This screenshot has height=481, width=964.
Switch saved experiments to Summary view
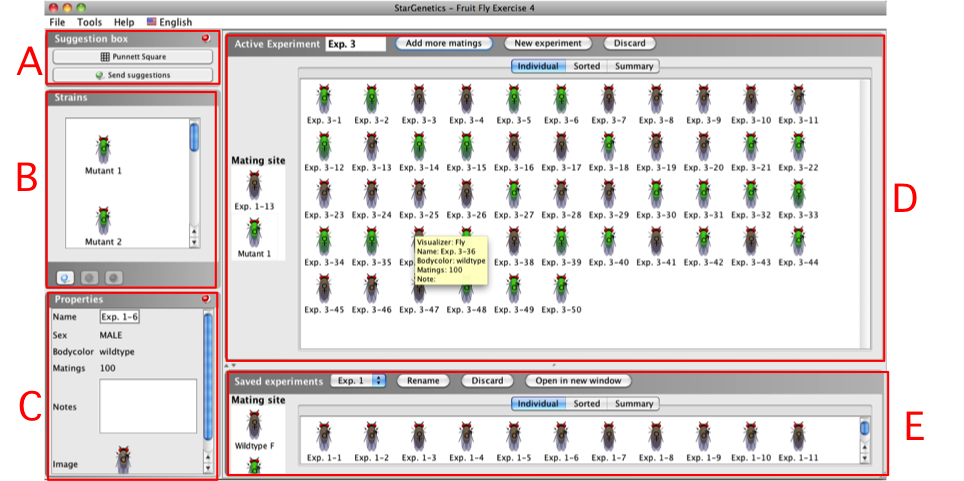coord(633,403)
